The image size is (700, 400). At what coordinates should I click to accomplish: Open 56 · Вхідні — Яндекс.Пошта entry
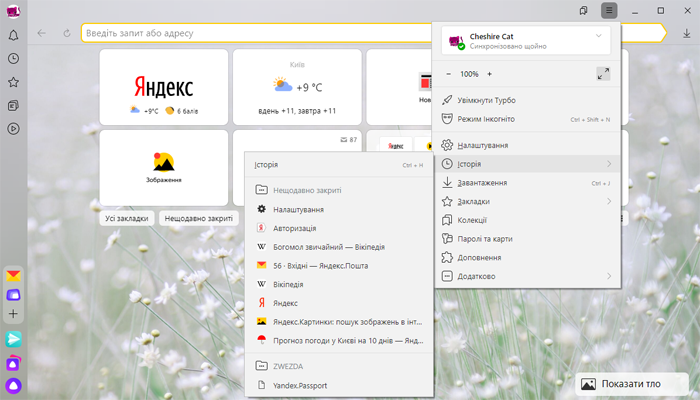point(339,266)
